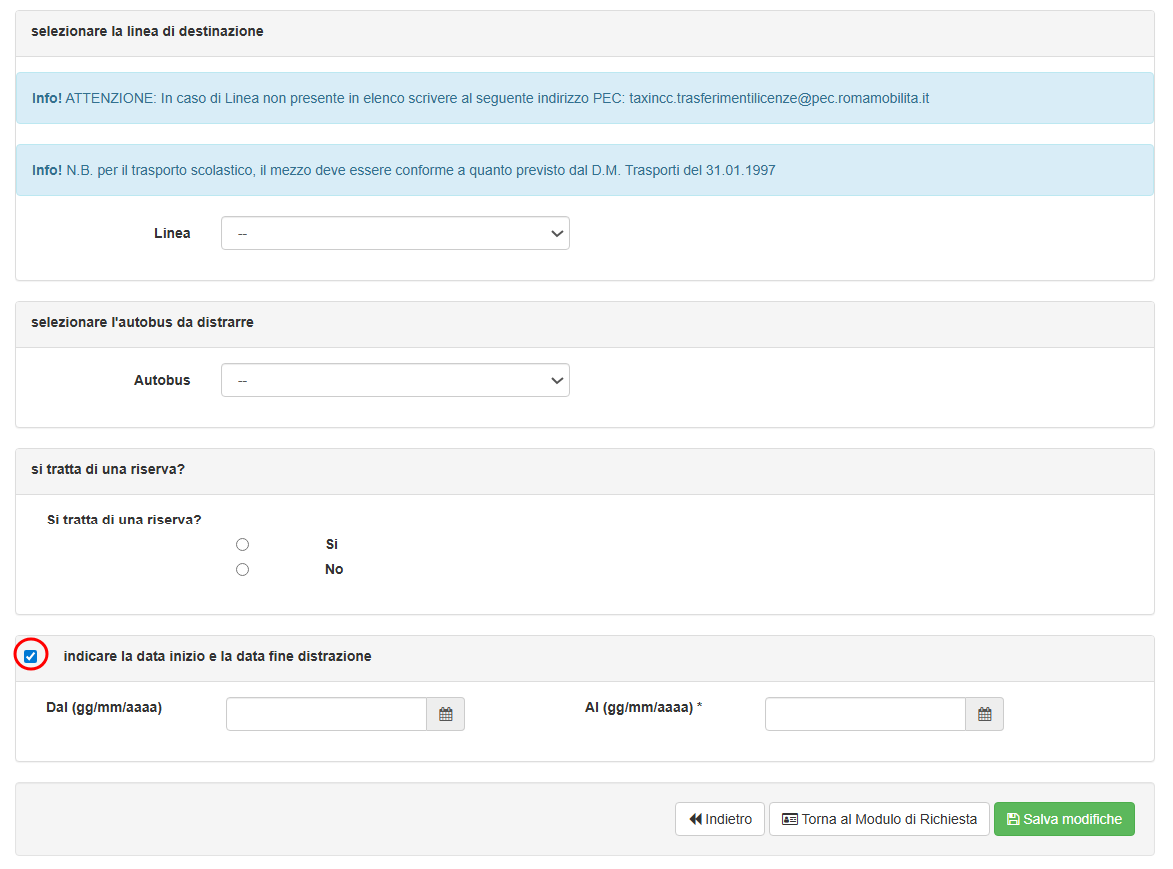Select the Si radio button for riserva
This screenshot has height=869, width=1173.
242,545
